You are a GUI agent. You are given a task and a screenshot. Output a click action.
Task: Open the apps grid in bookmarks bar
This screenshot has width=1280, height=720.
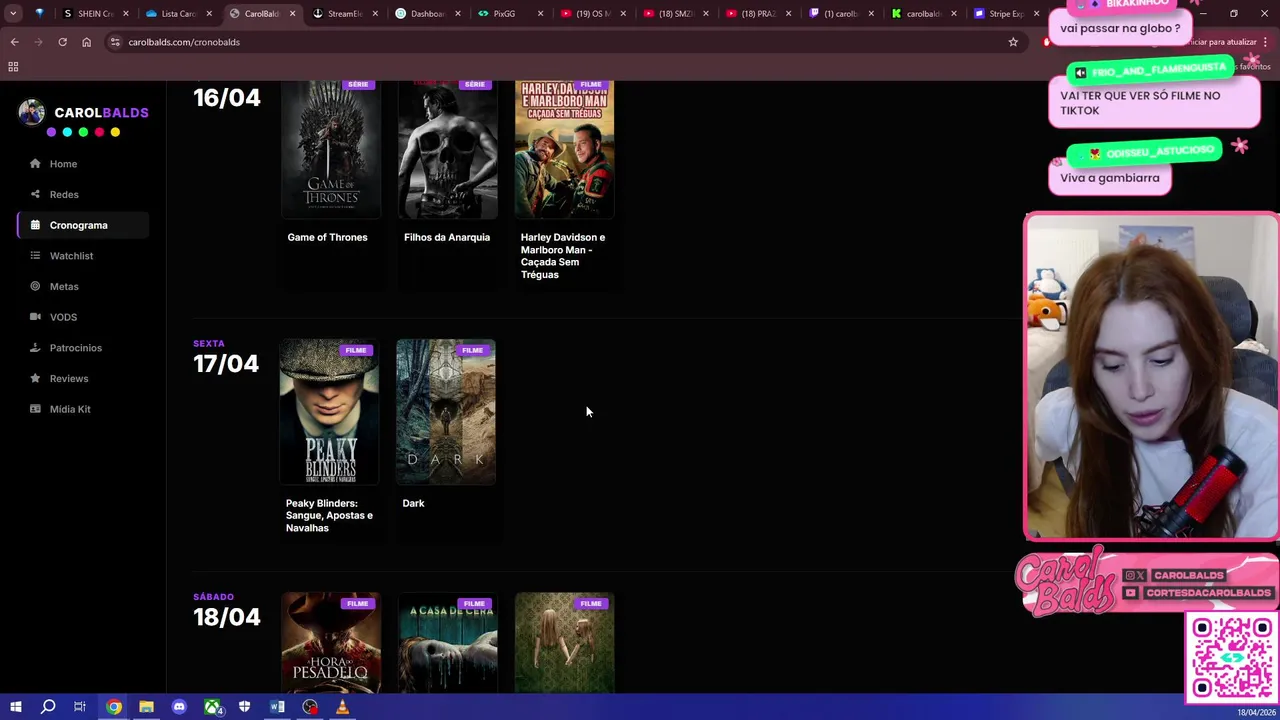pyautogui.click(x=13, y=67)
